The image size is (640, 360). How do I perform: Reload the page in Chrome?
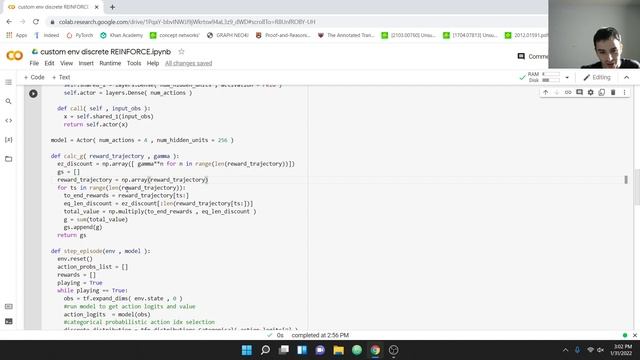click(36, 22)
